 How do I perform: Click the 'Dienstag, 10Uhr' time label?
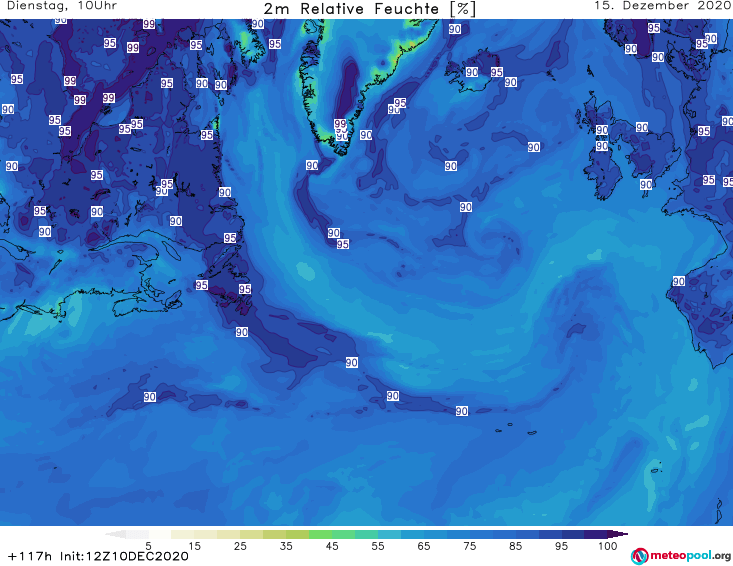(62, 6)
